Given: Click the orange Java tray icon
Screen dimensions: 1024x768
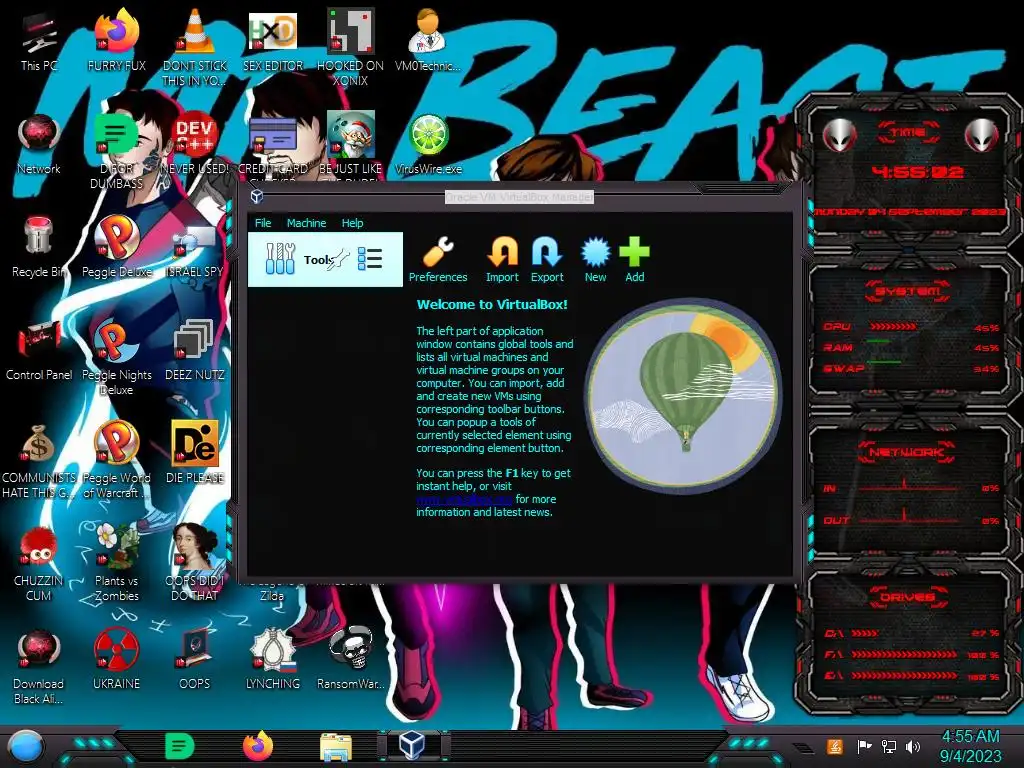Looking at the screenshot, I should [x=834, y=746].
